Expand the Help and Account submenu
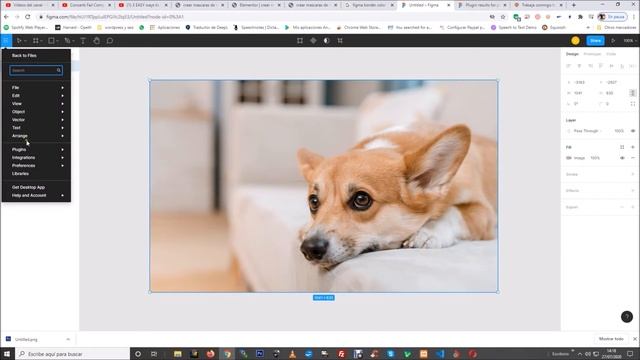 click(x=62, y=196)
